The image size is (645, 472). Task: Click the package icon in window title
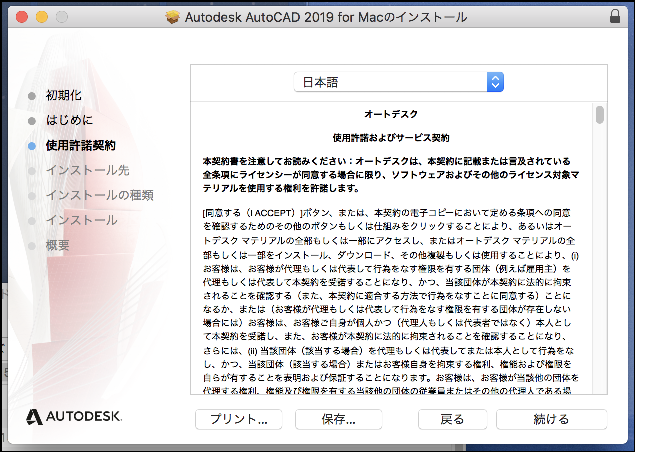click(x=173, y=17)
